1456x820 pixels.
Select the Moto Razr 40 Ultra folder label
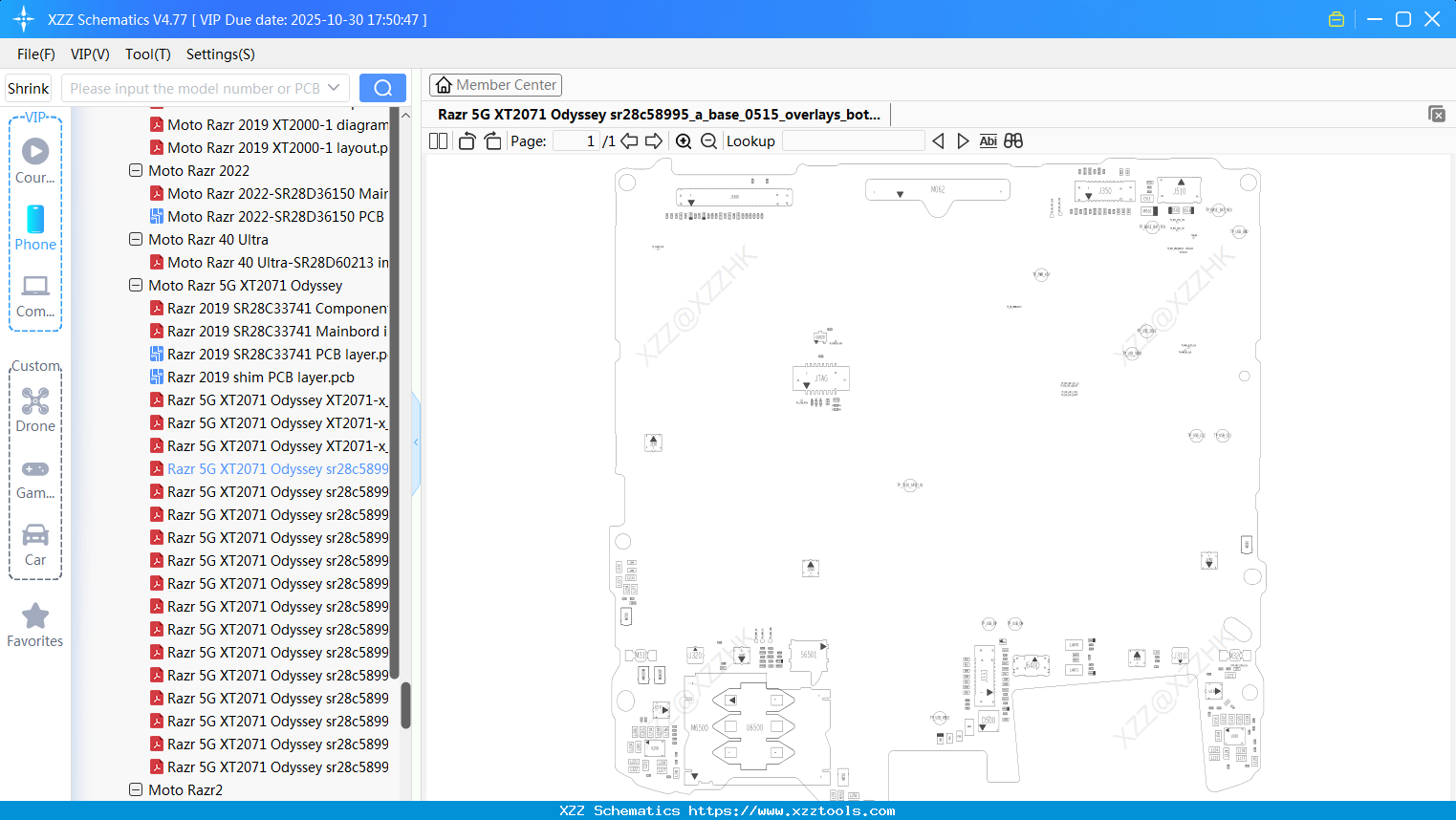point(208,240)
